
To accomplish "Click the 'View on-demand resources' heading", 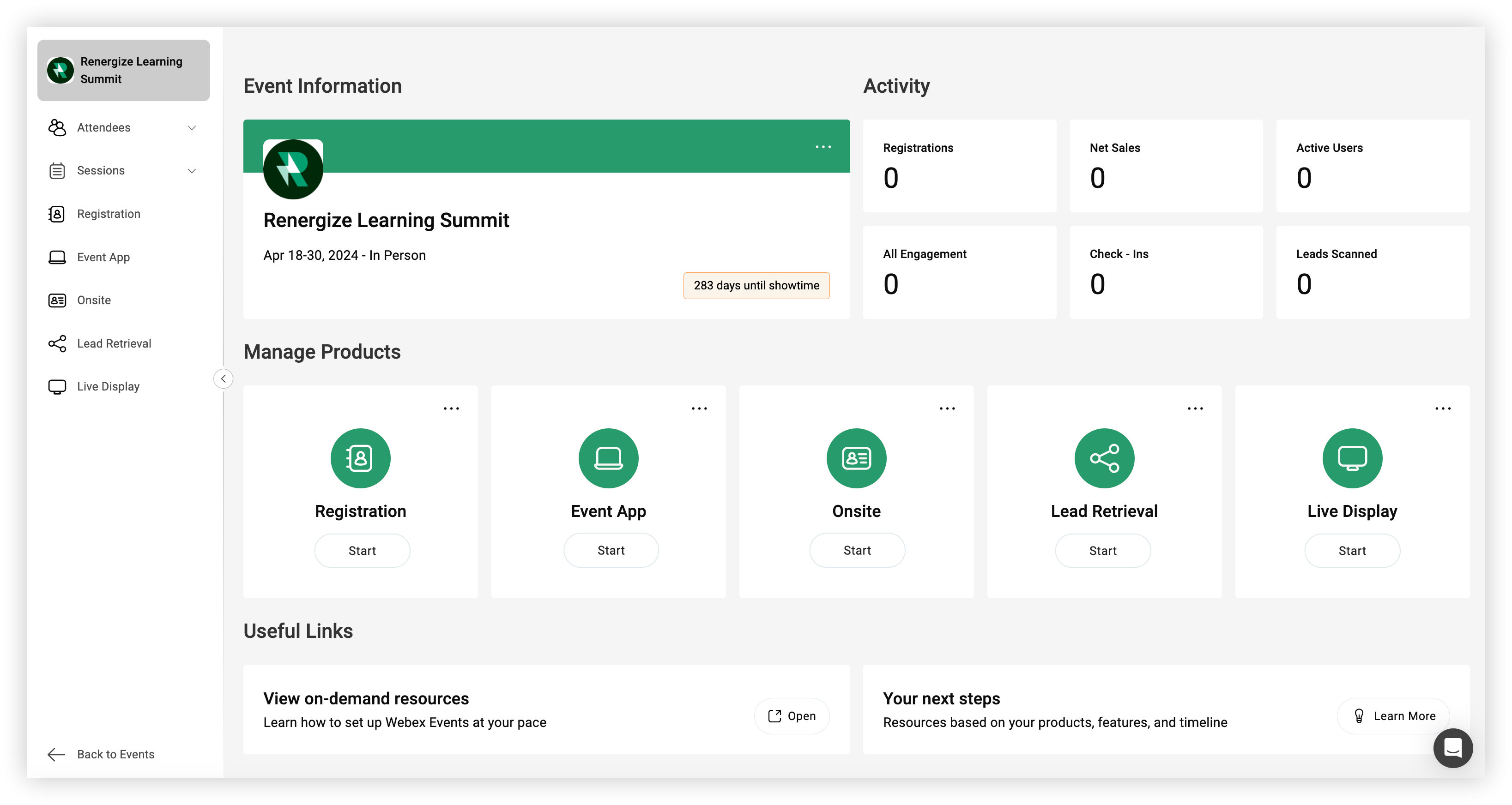I will click(366, 699).
